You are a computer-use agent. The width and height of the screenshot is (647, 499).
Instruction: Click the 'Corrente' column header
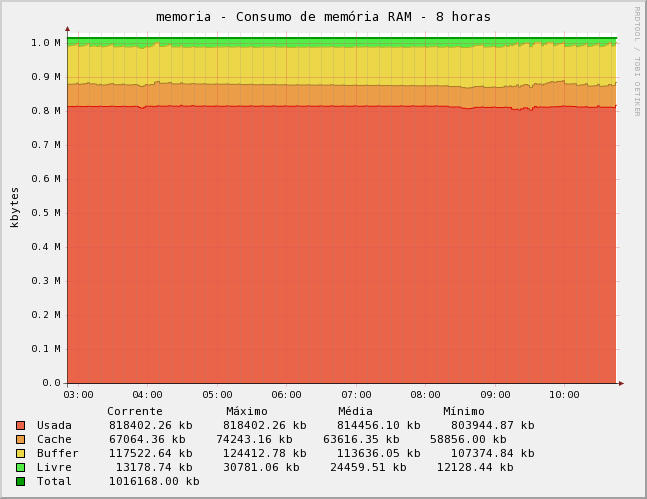click(x=135, y=411)
